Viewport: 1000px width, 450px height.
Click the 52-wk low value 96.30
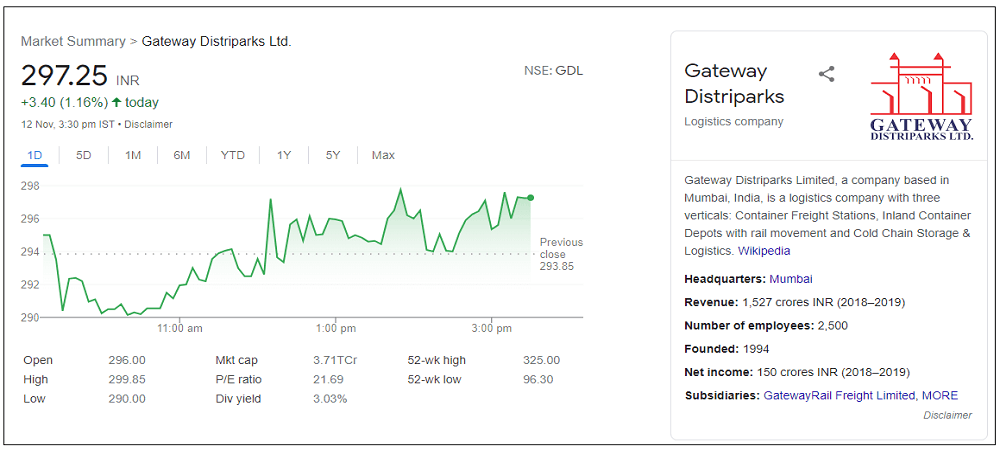(x=538, y=379)
